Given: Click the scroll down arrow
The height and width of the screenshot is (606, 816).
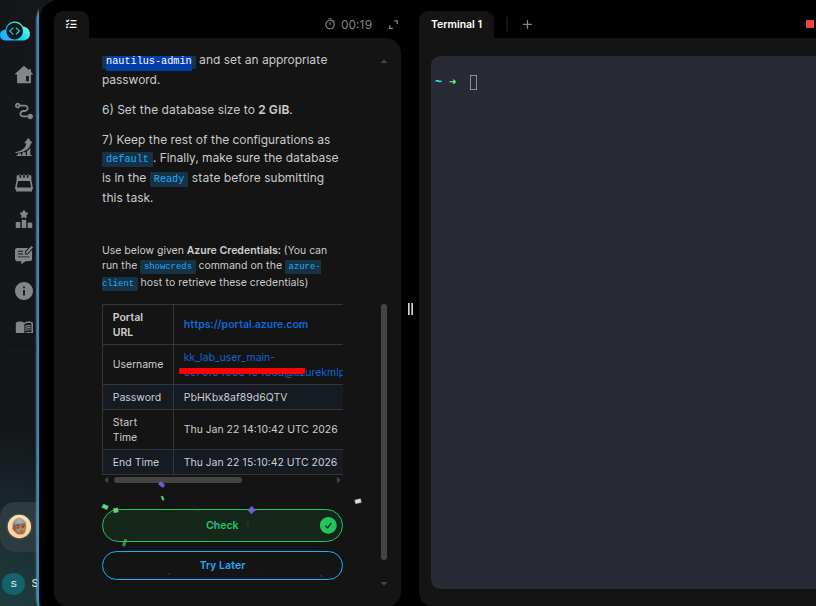Looking at the screenshot, I should click(x=384, y=584).
